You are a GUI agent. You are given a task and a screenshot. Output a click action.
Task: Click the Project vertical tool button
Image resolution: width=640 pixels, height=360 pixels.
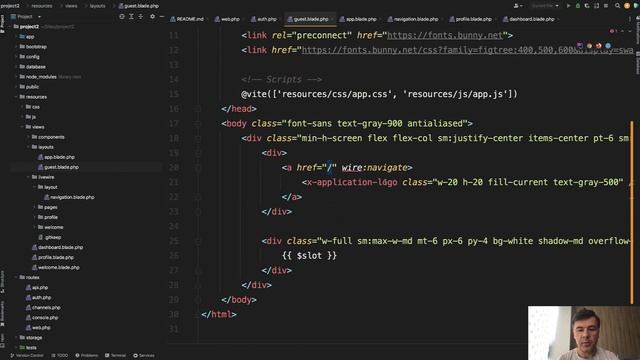(x=2, y=24)
